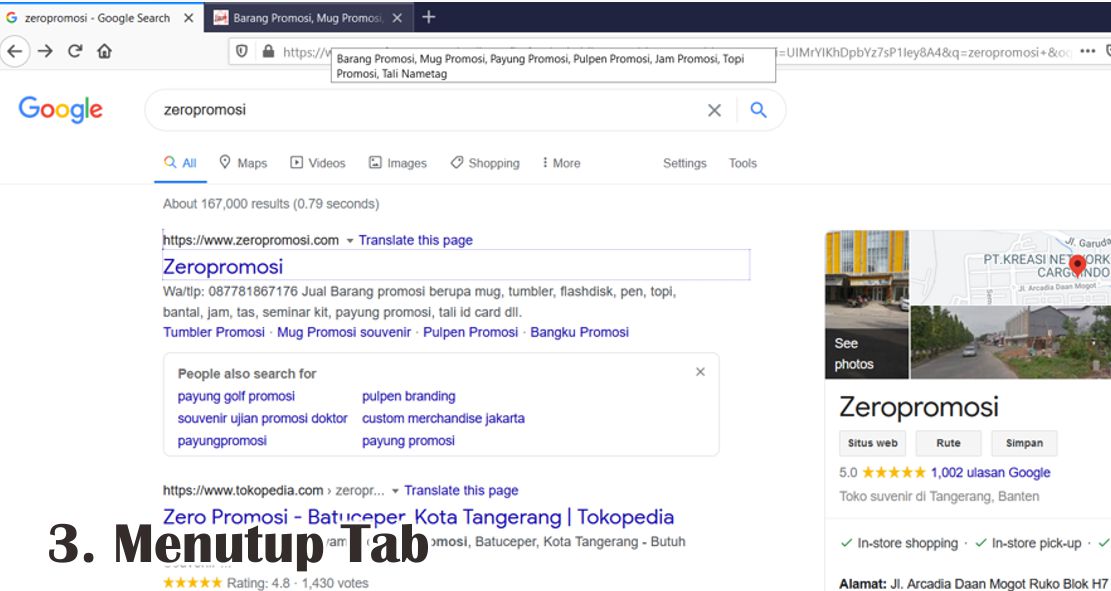Click the Rute directions button
This screenshot has height=591, width=1111.
coord(948,443)
